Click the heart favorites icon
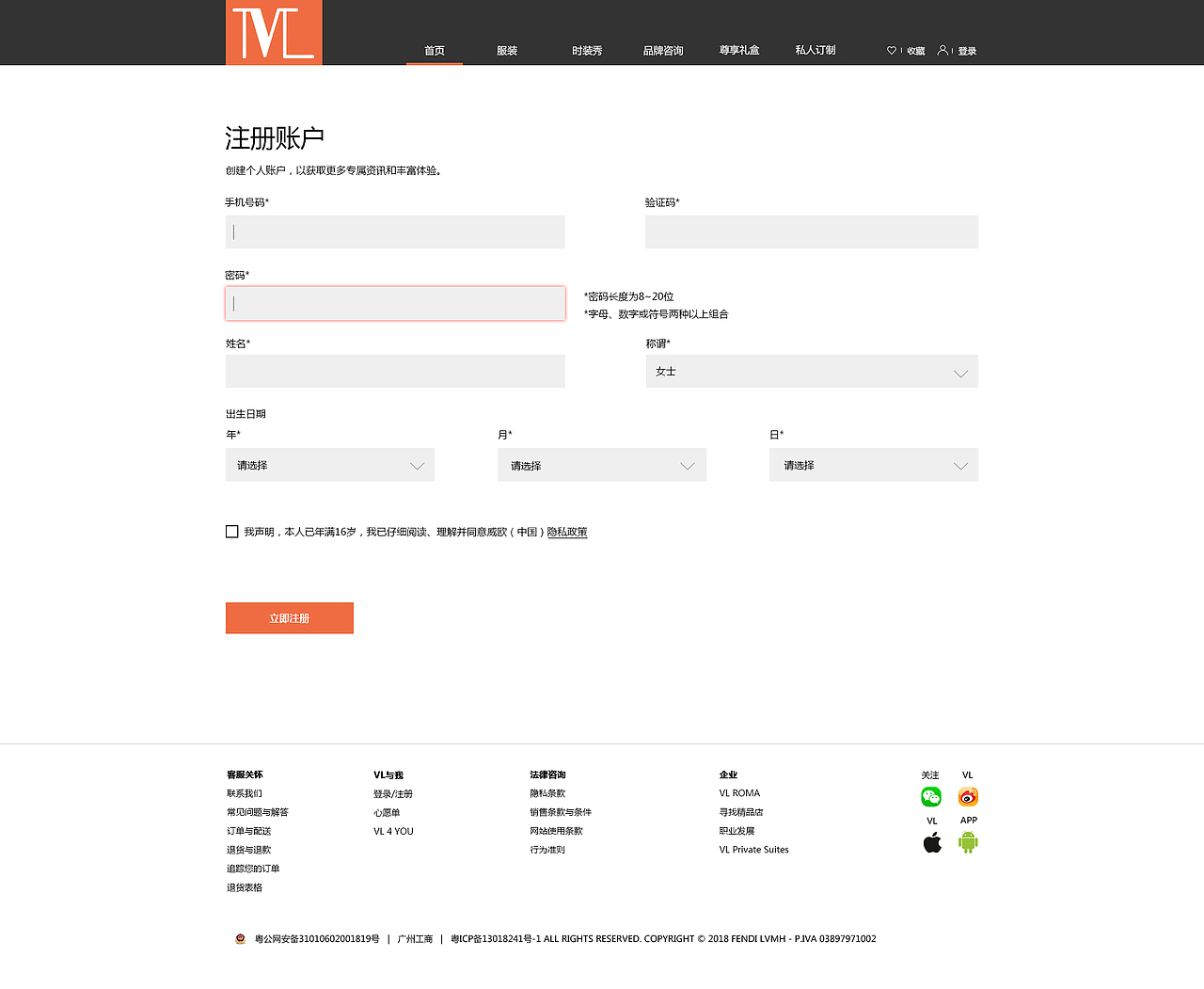1204x989 pixels. 892,51
